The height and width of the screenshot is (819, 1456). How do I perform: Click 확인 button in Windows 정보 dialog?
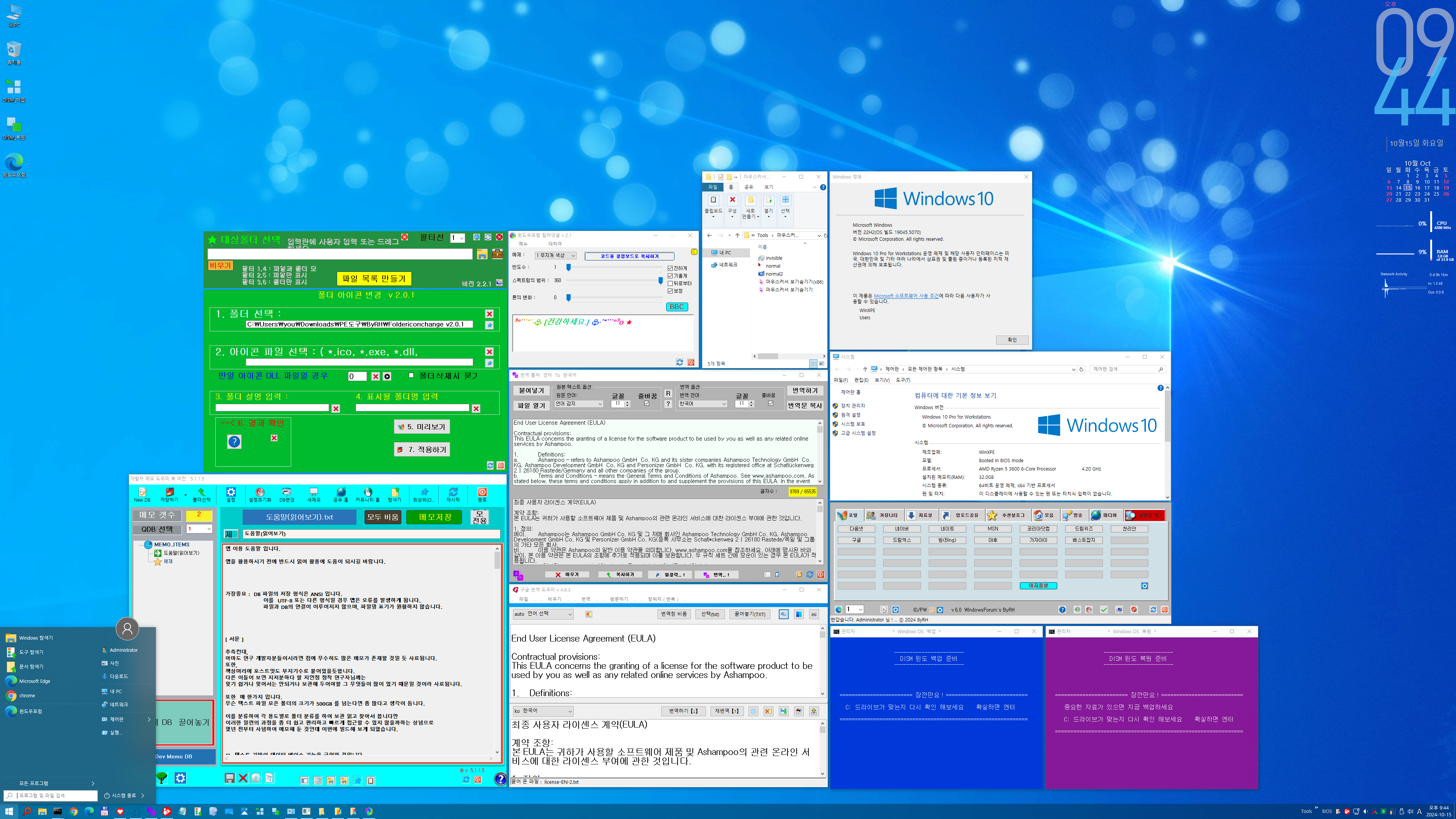[1012, 340]
